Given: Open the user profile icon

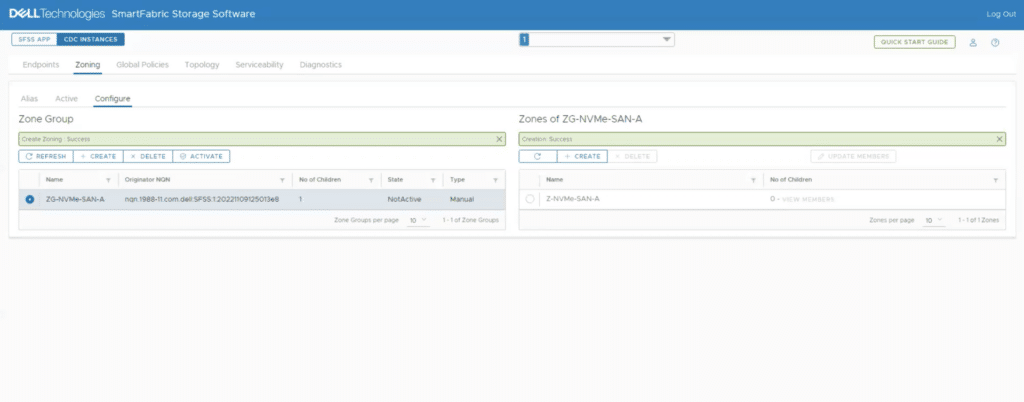Looking at the screenshot, I should [x=972, y=42].
